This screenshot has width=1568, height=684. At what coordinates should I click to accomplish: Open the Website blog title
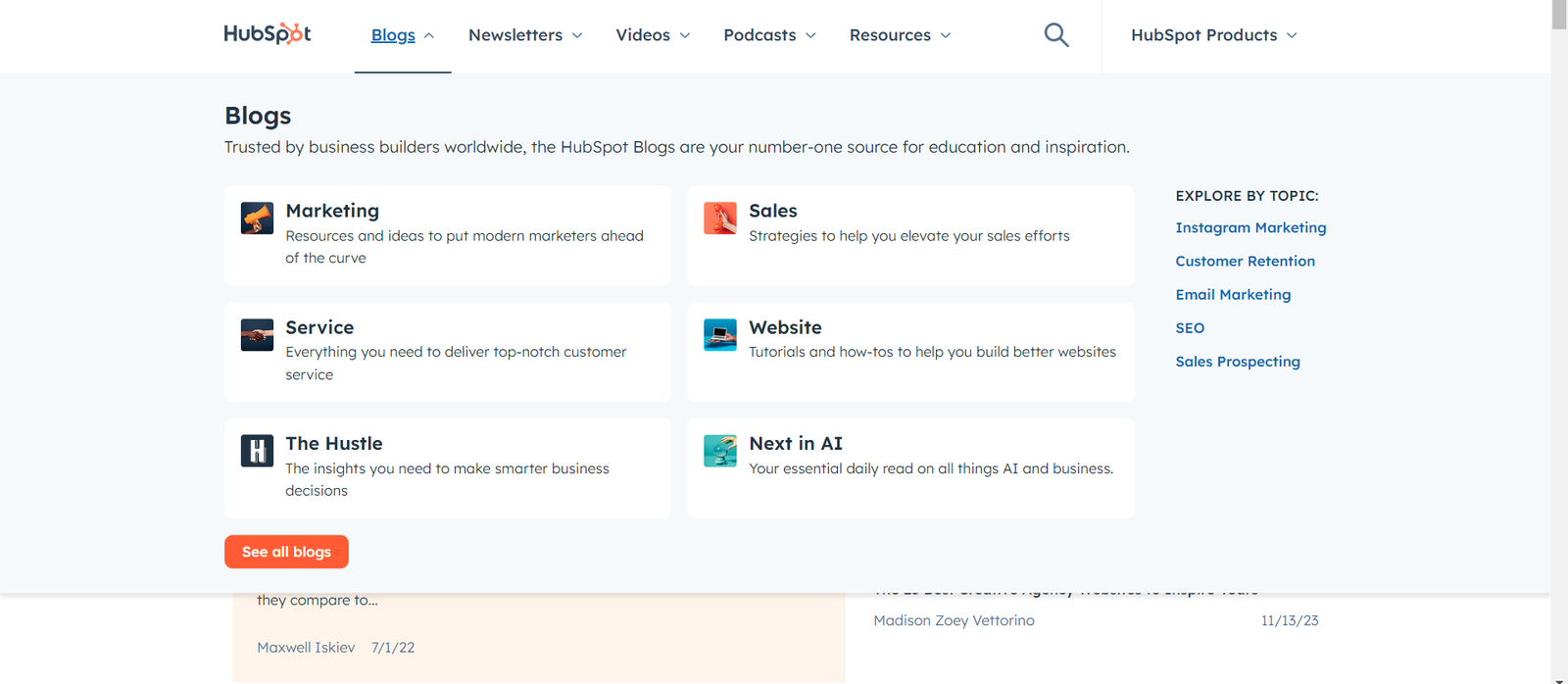click(785, 327)
